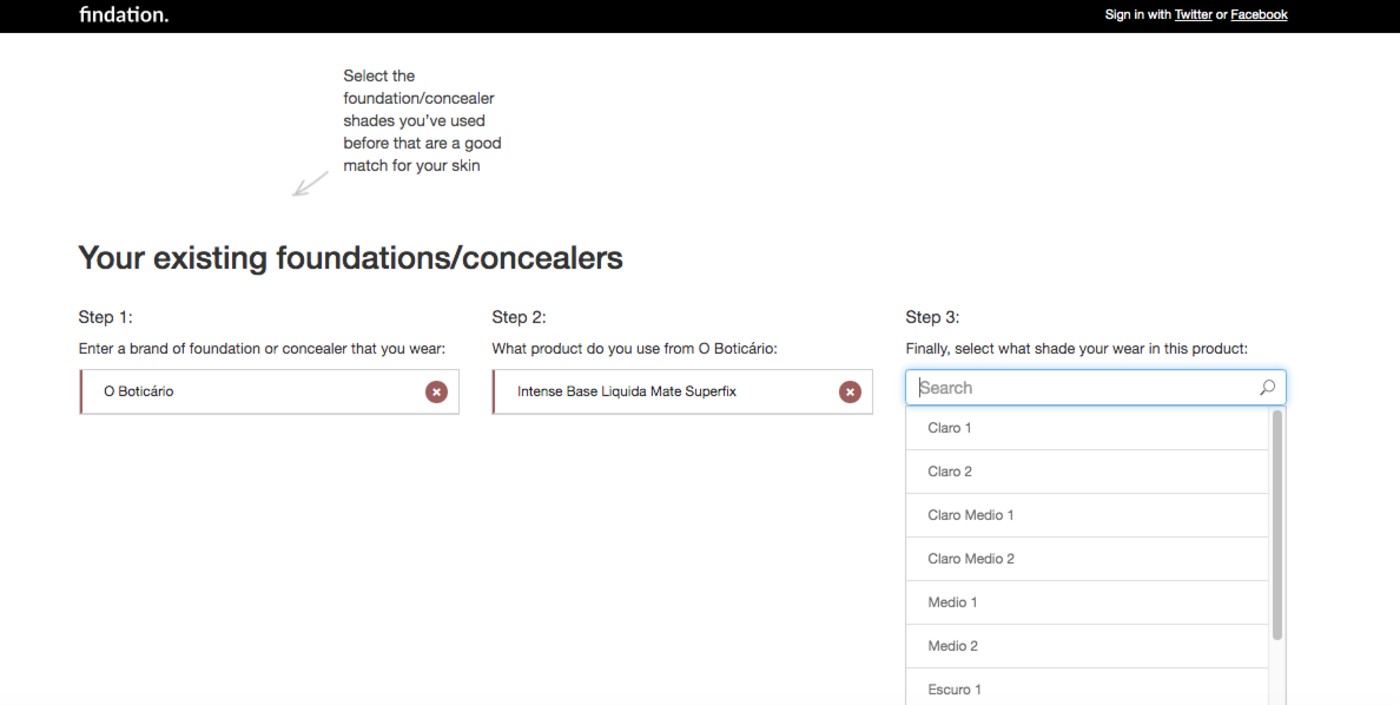Remove the Intense Base Liquida Mate Superfix product

pos(850,392)
